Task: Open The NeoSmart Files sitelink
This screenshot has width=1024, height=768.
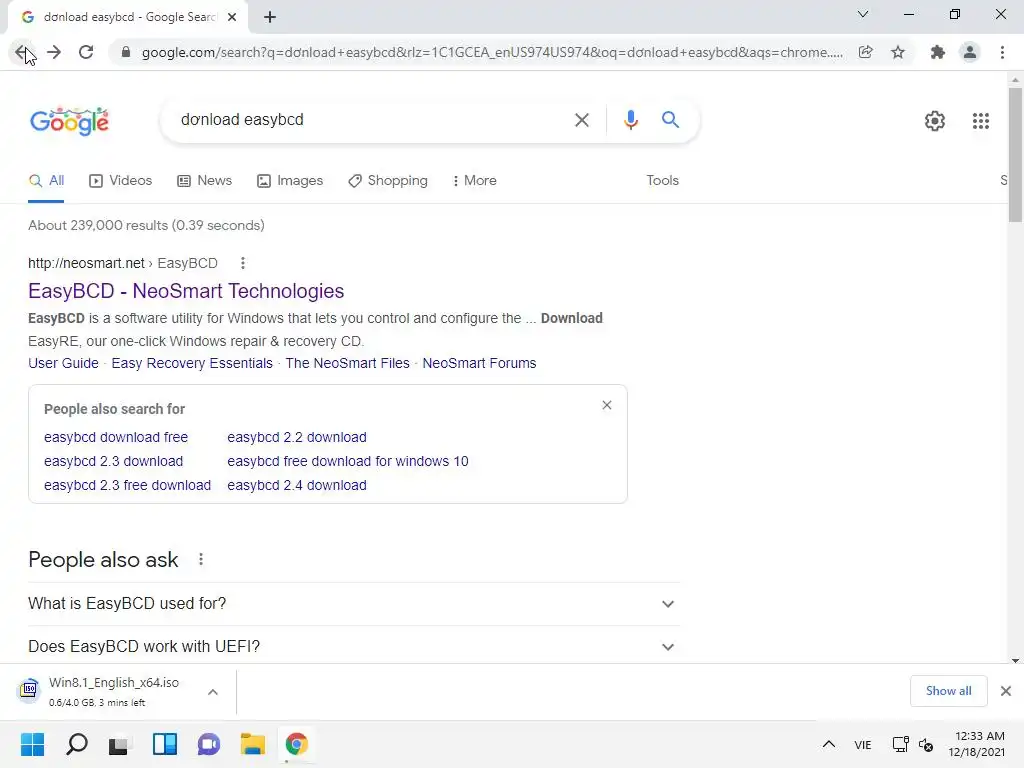Action: click(x=347, y=363)
